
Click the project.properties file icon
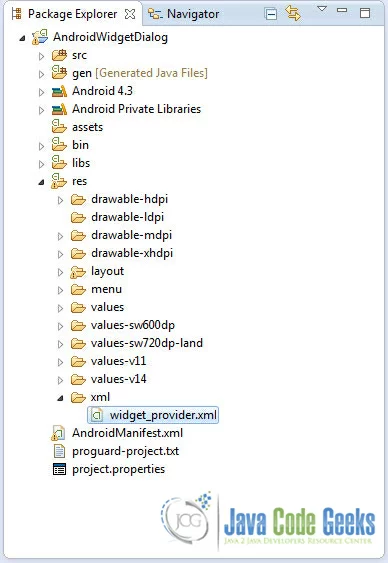59,469
